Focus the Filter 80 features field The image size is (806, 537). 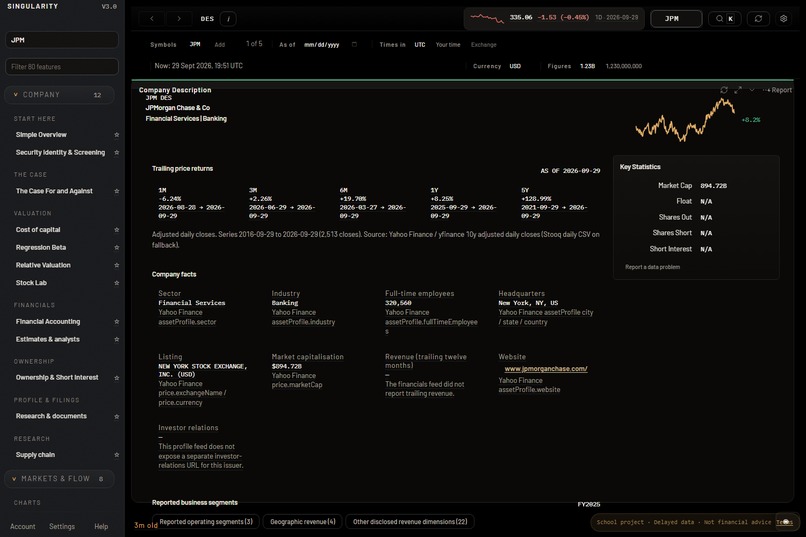[x=62, y=67]
